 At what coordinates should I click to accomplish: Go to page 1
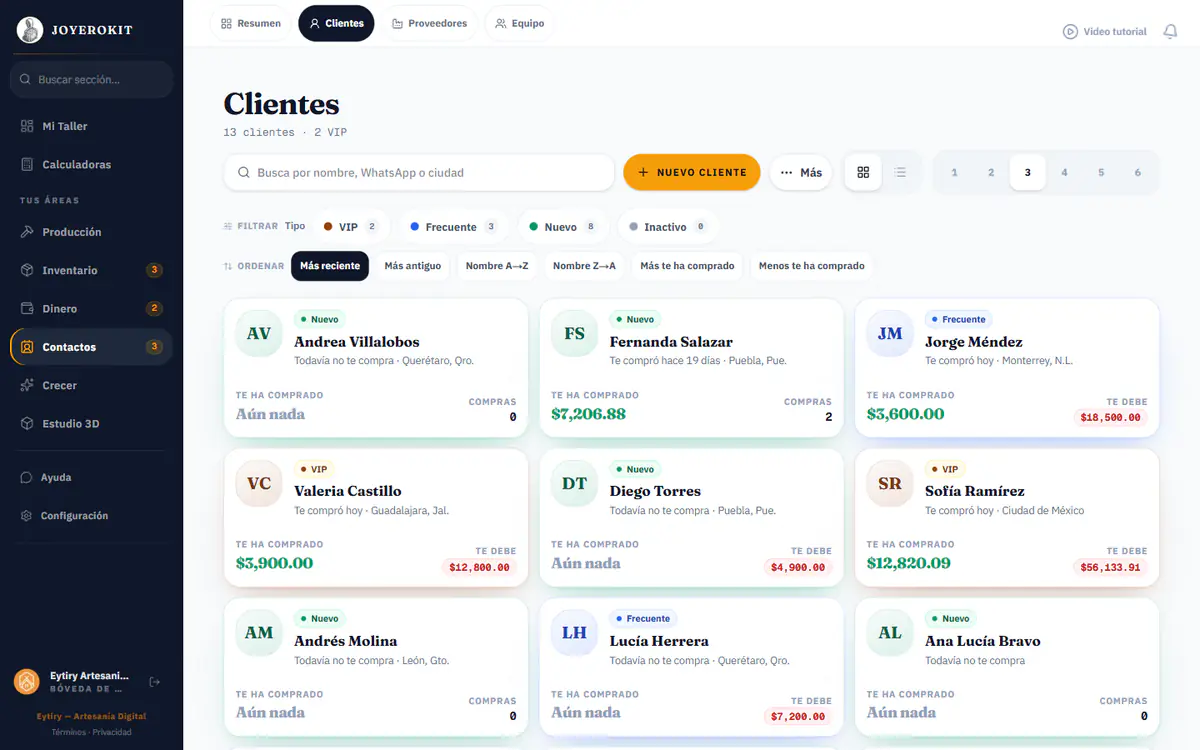(x=954, y=173)
